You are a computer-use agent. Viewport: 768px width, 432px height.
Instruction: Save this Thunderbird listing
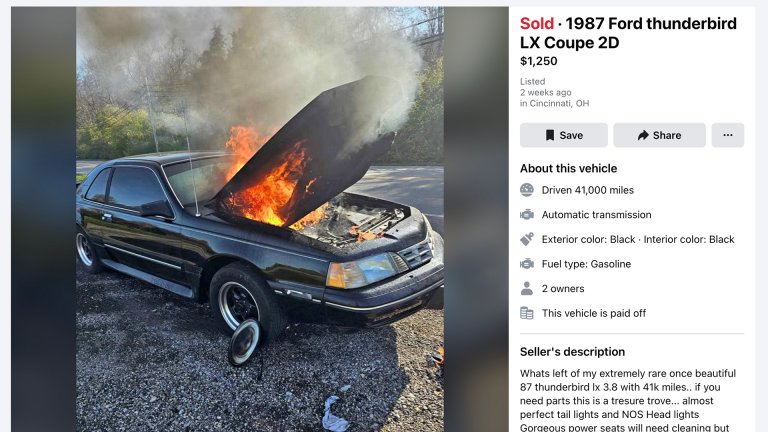click(x=564, y=135)
